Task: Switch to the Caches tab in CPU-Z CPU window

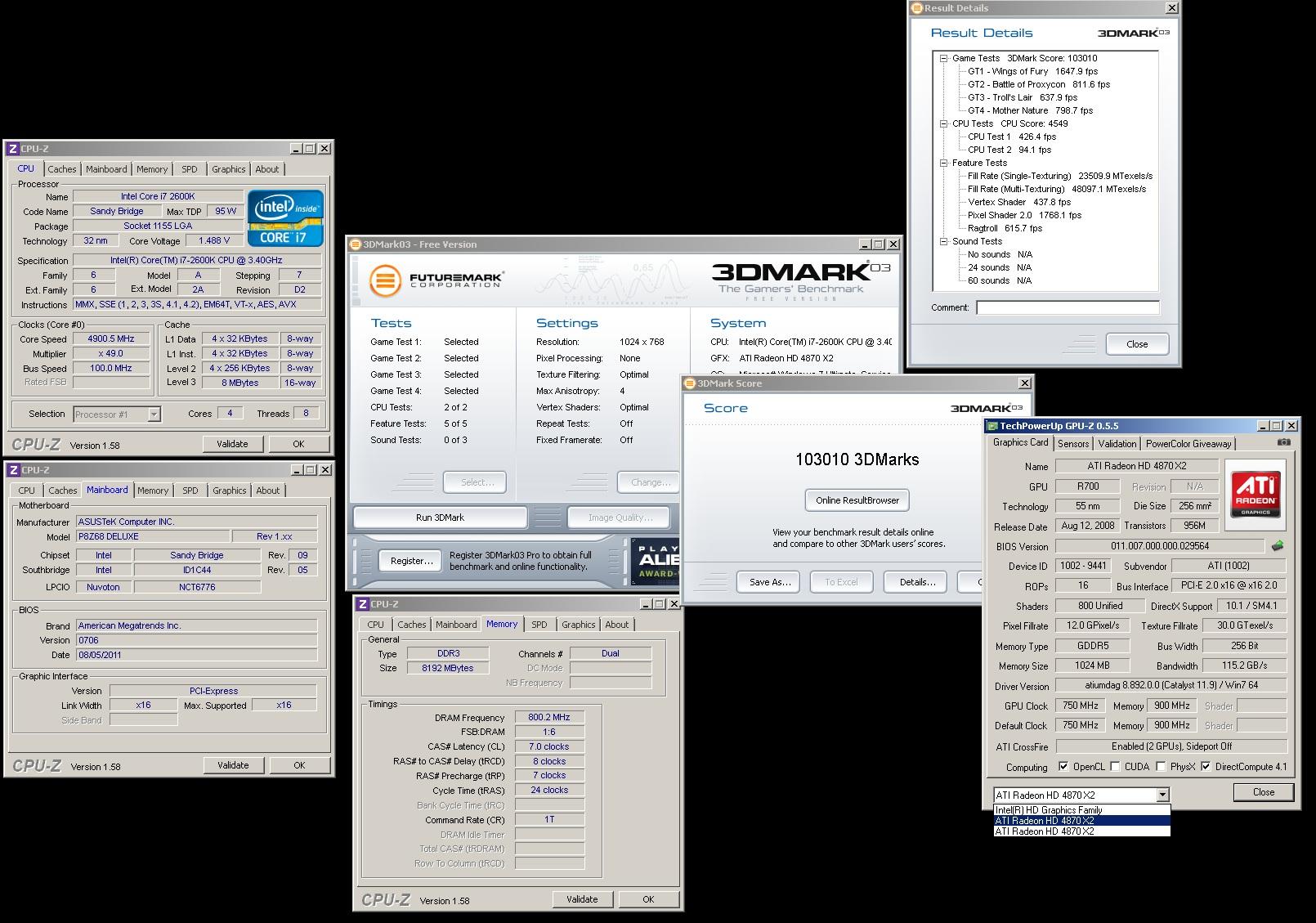Action: coord(61,169)
